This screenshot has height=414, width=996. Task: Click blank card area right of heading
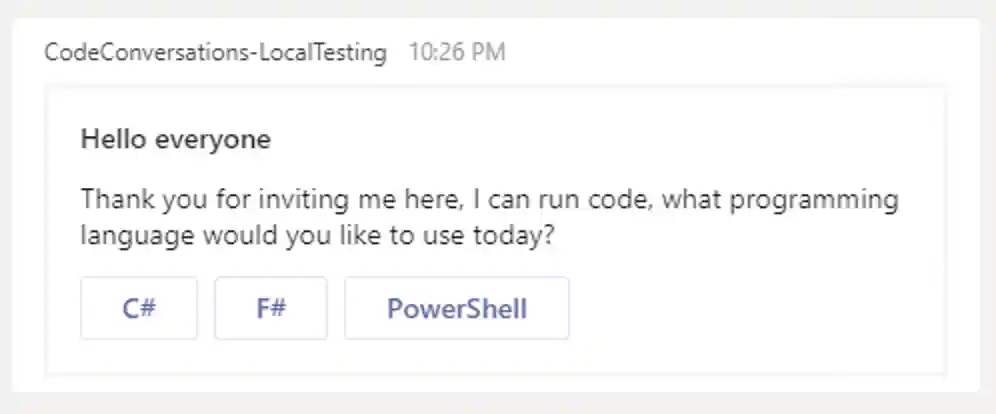pyautogui.click(x=600, y=140)
